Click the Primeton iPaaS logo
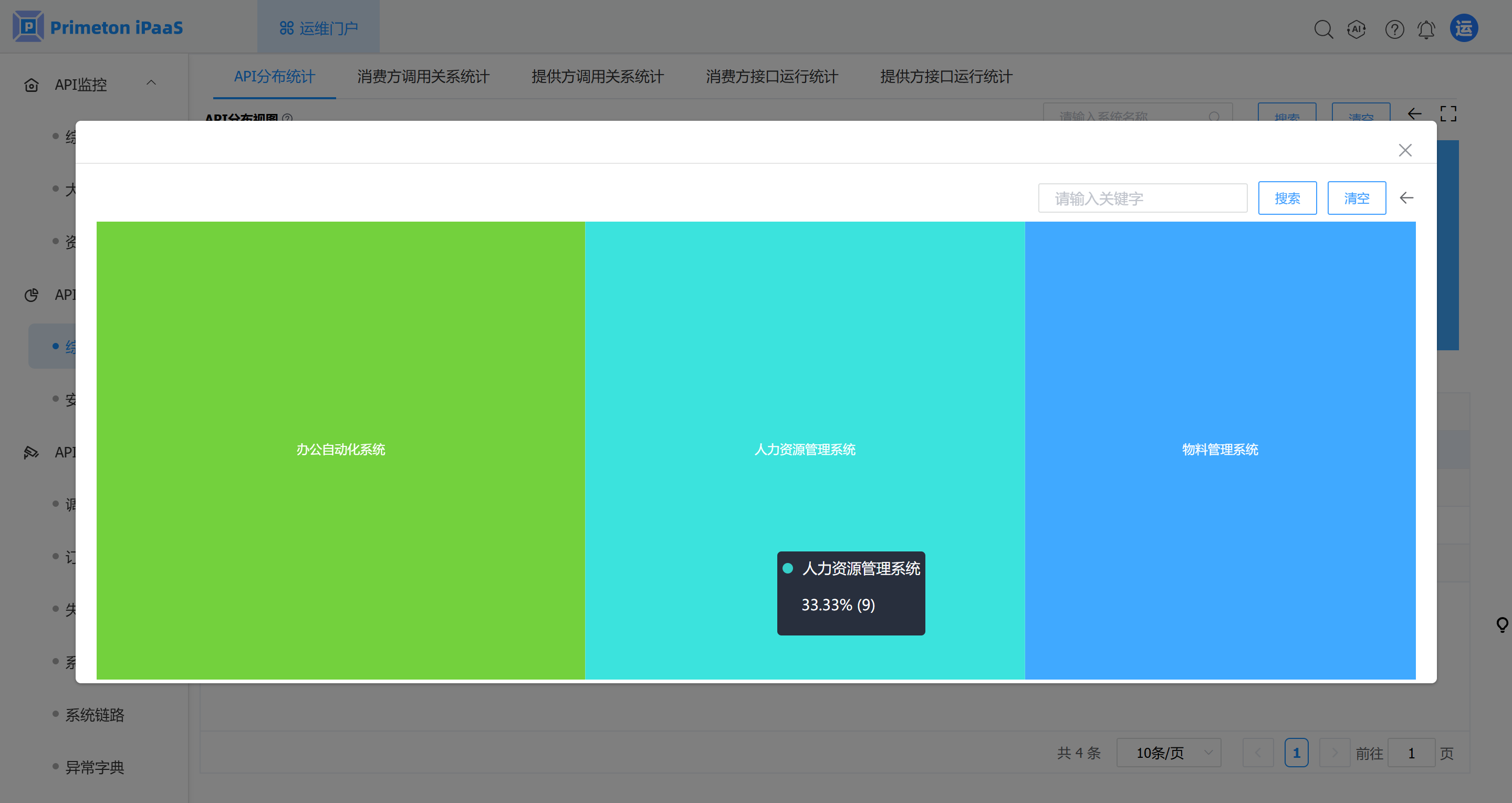1512x803 pixels. click(98, 27)
